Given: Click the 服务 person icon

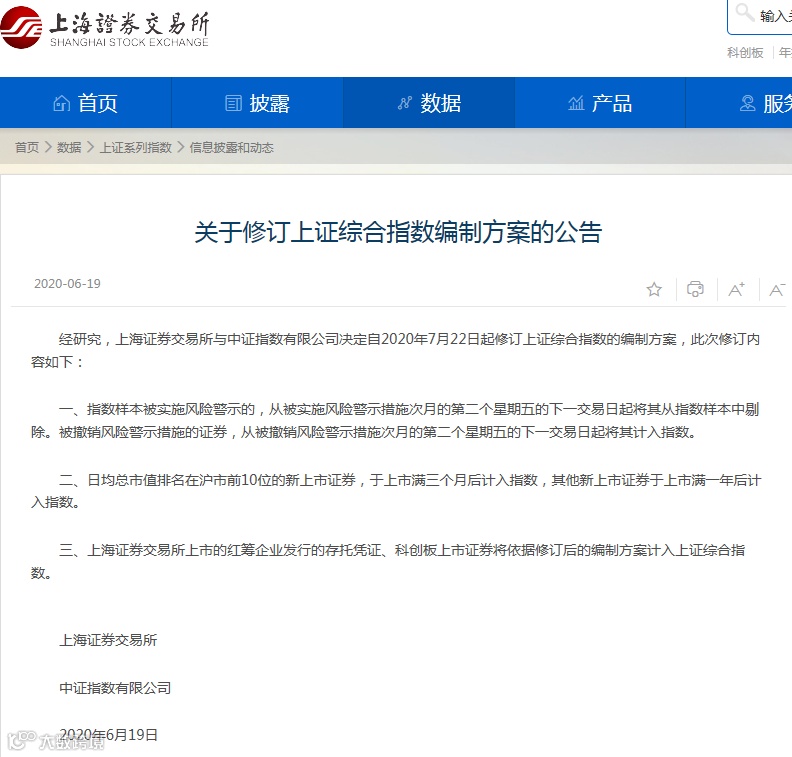Looking at the screenshot, I should pos(747,104).
